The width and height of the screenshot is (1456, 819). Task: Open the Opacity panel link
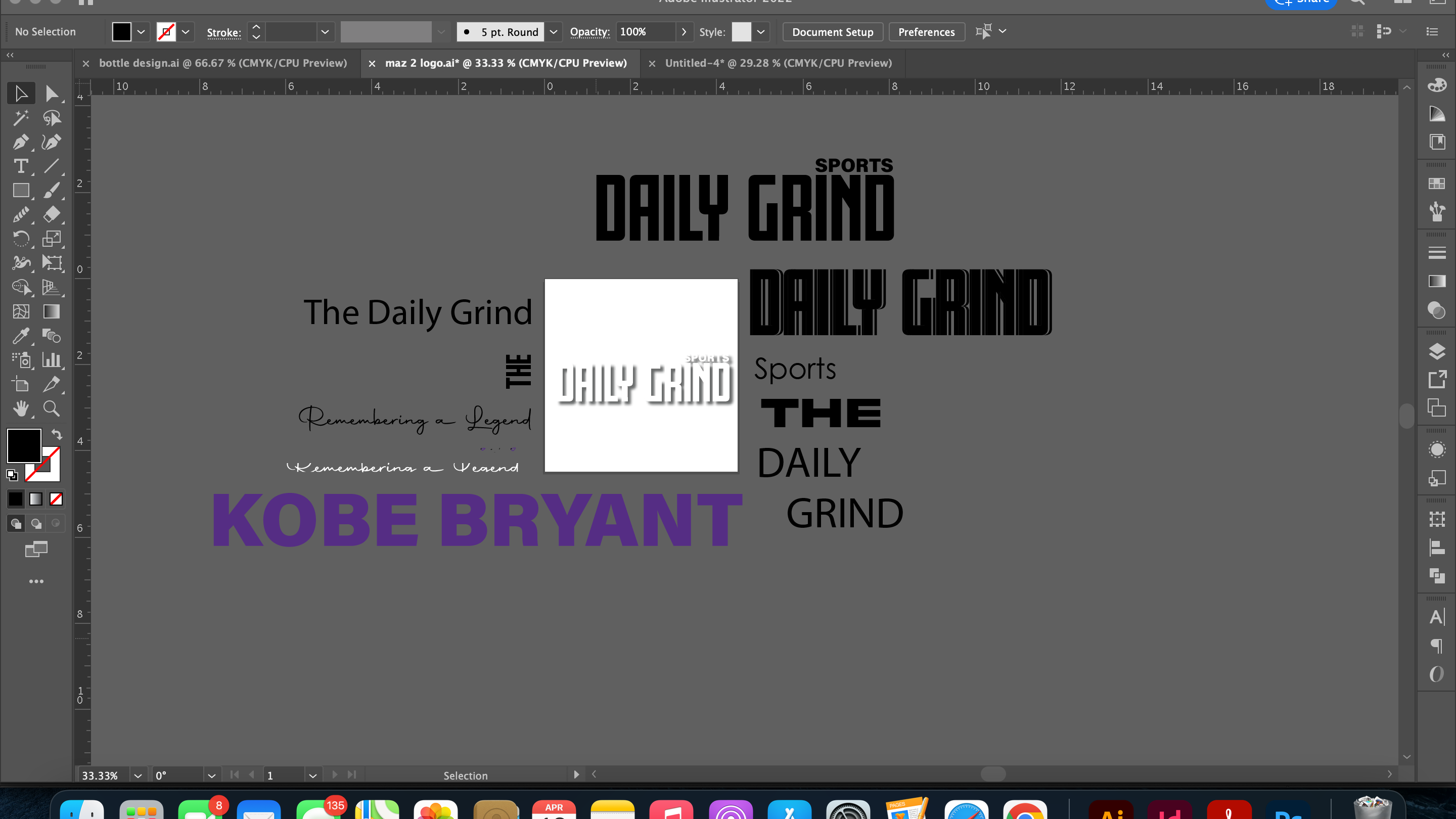point(589,32)
